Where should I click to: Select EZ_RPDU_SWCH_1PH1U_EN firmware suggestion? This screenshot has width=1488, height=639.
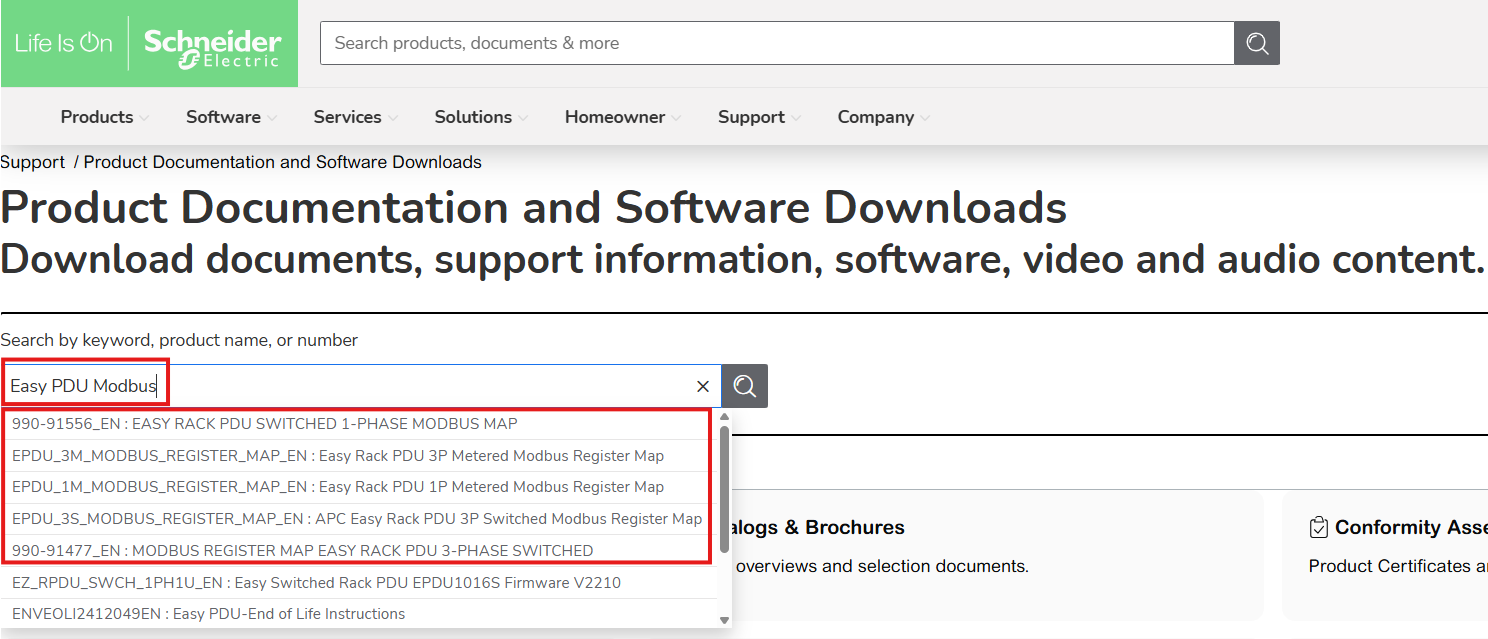360,583
